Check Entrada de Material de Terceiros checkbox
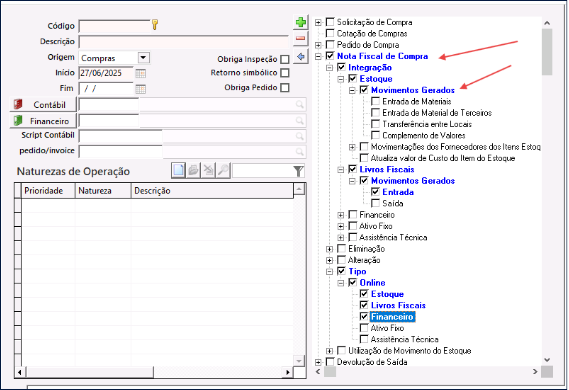This screenshot has height=390, width=569. click(x=376, y=112)
